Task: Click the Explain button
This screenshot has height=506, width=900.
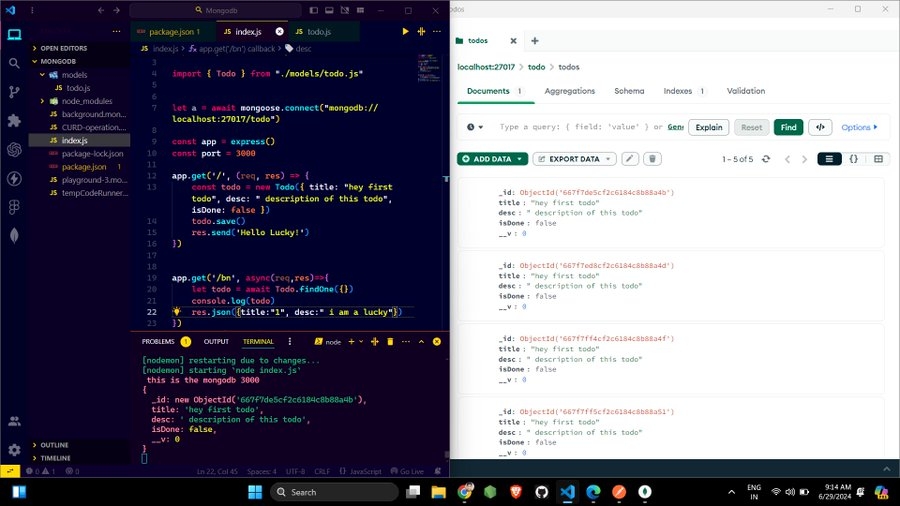Action: [x=709, y=127]
